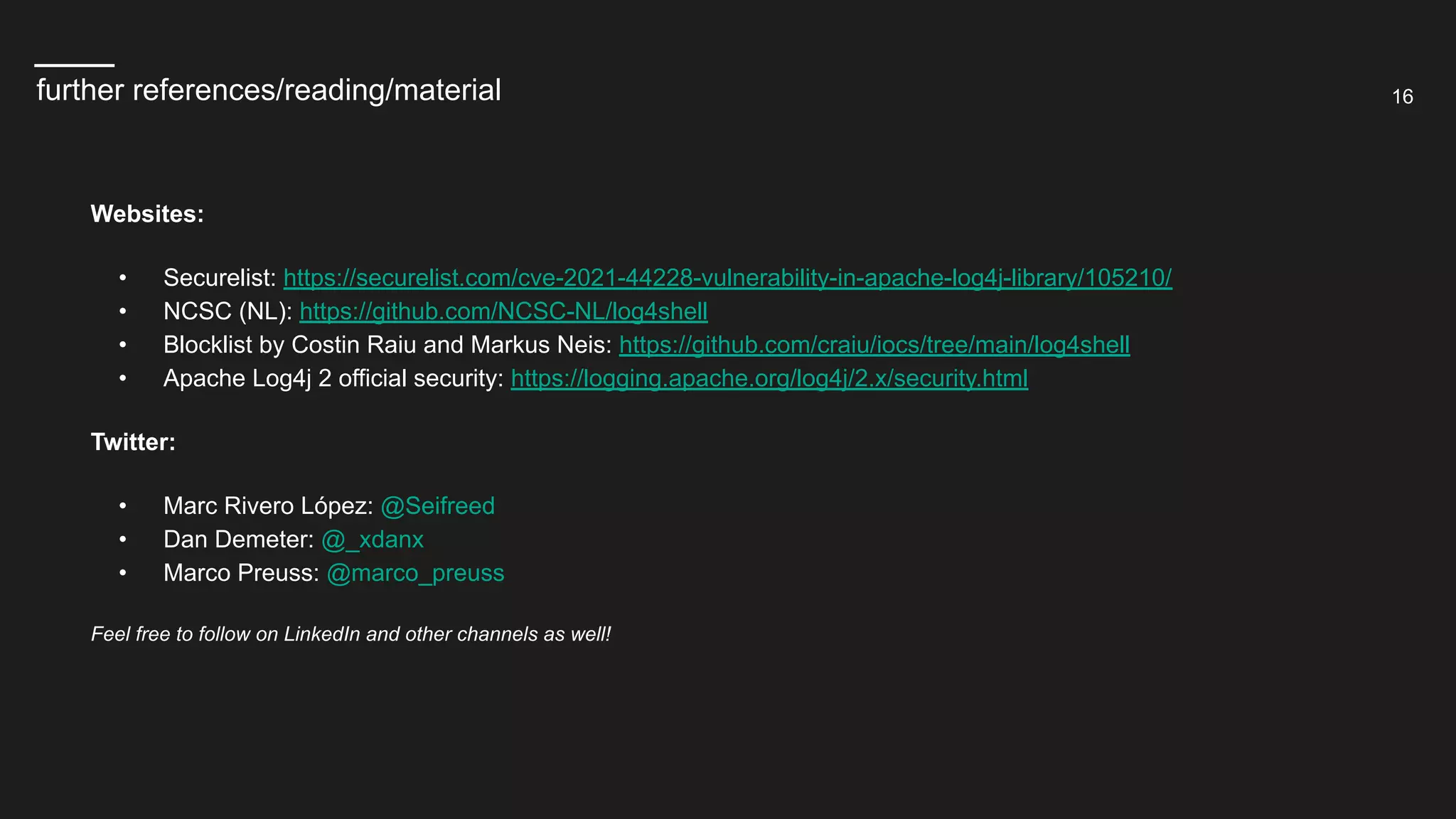Open the NCSC-NL log4shell GitHub link
Image resolution: width=1456 pixels, height=819 pixels.
(x=503, y=311)
